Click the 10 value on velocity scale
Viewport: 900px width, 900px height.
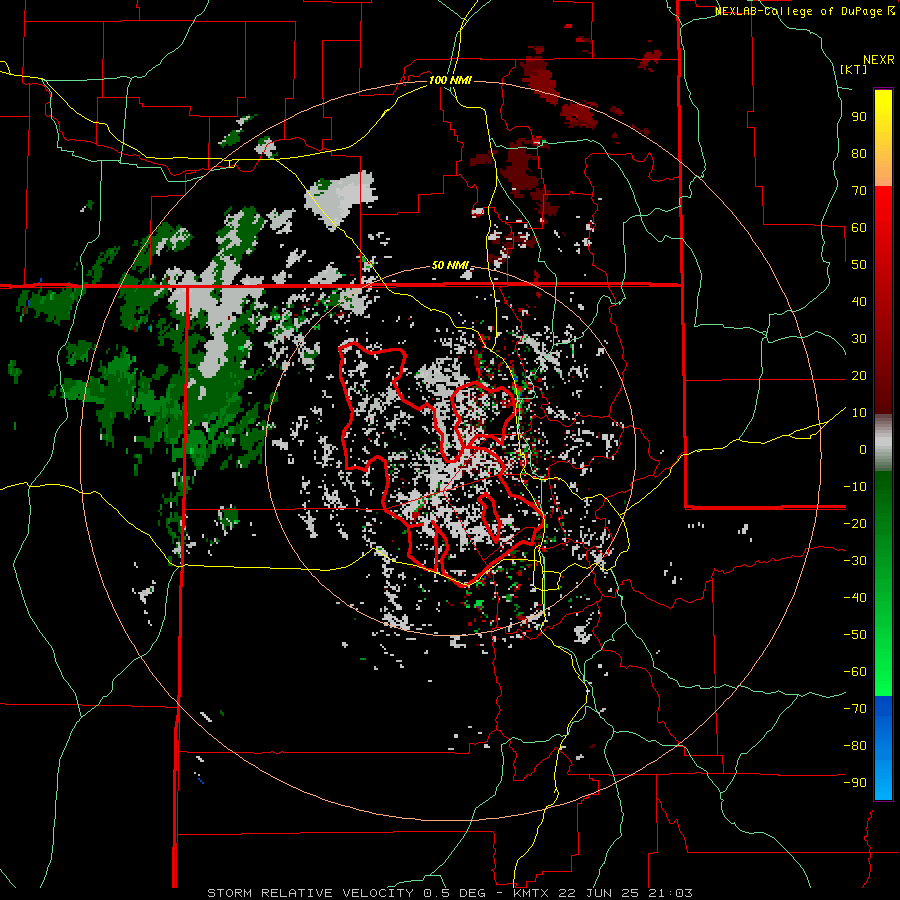859,413
